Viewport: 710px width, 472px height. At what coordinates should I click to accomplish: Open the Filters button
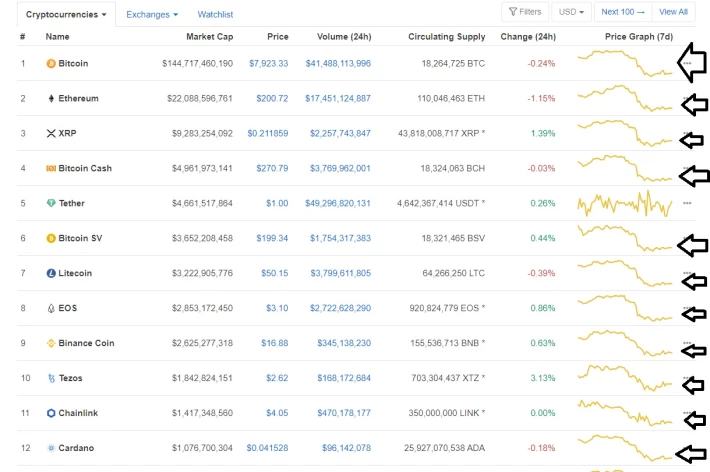pyautogui.click(x=525, y=12)
